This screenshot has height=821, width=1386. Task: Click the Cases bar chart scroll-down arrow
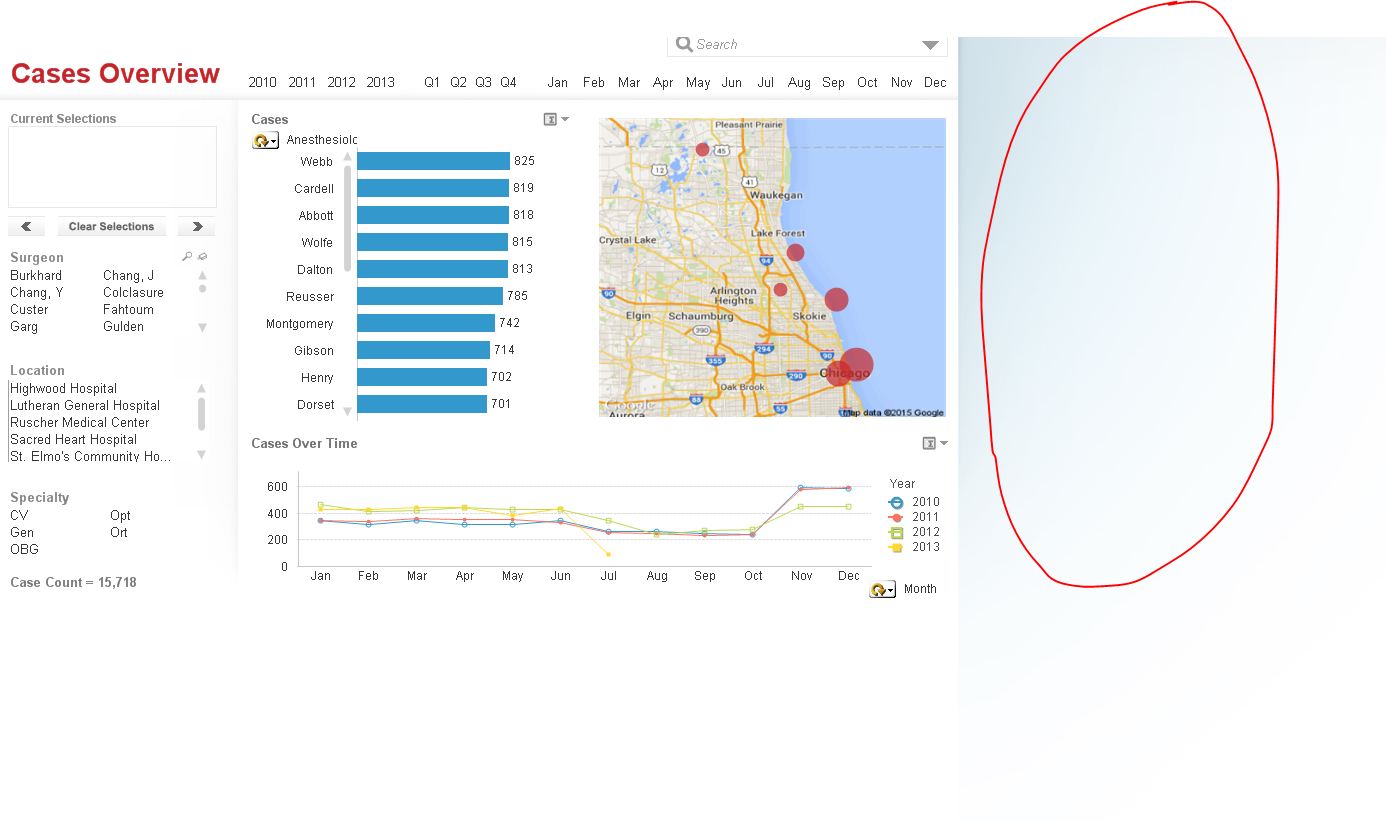coord(348,411)
